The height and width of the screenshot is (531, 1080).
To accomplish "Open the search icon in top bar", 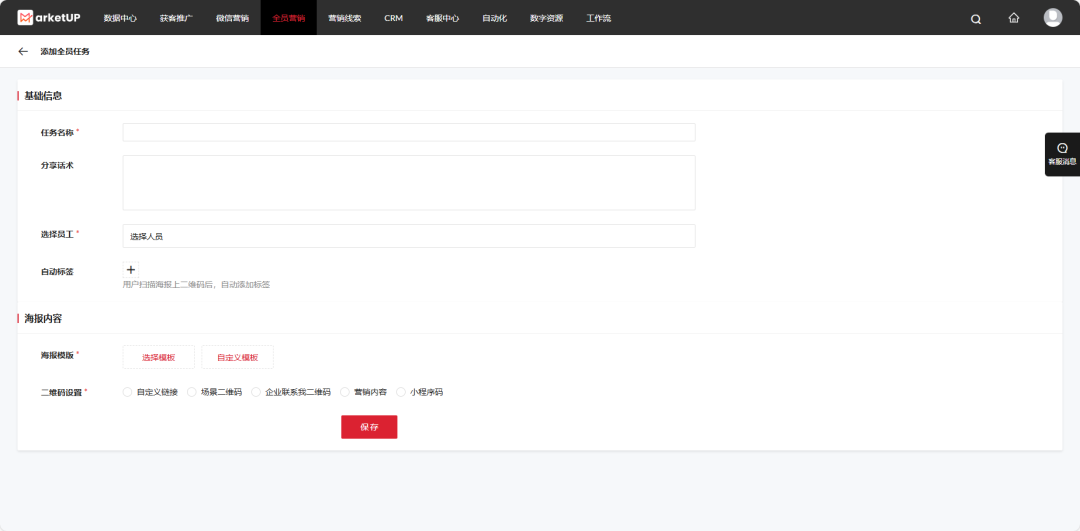I will coord(976,19).
